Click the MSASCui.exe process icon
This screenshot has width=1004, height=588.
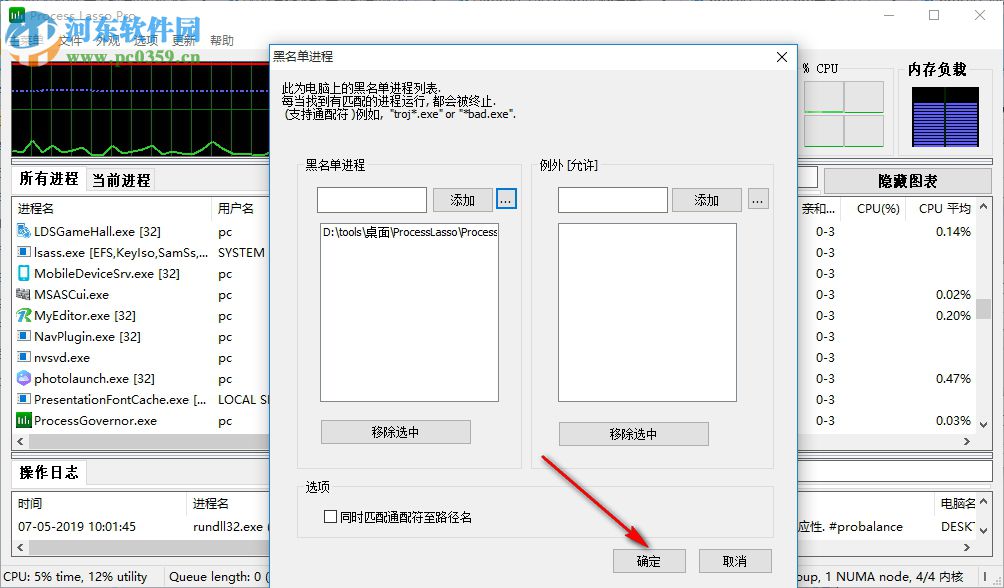[x=23, y=294]
